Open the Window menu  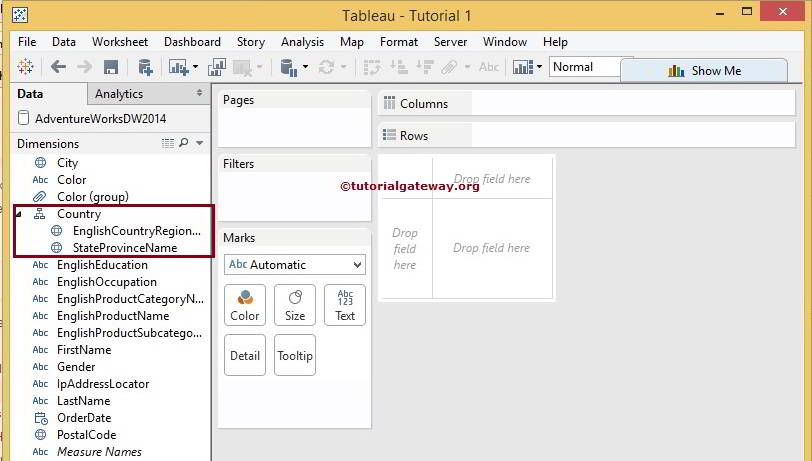pos(505,42)
